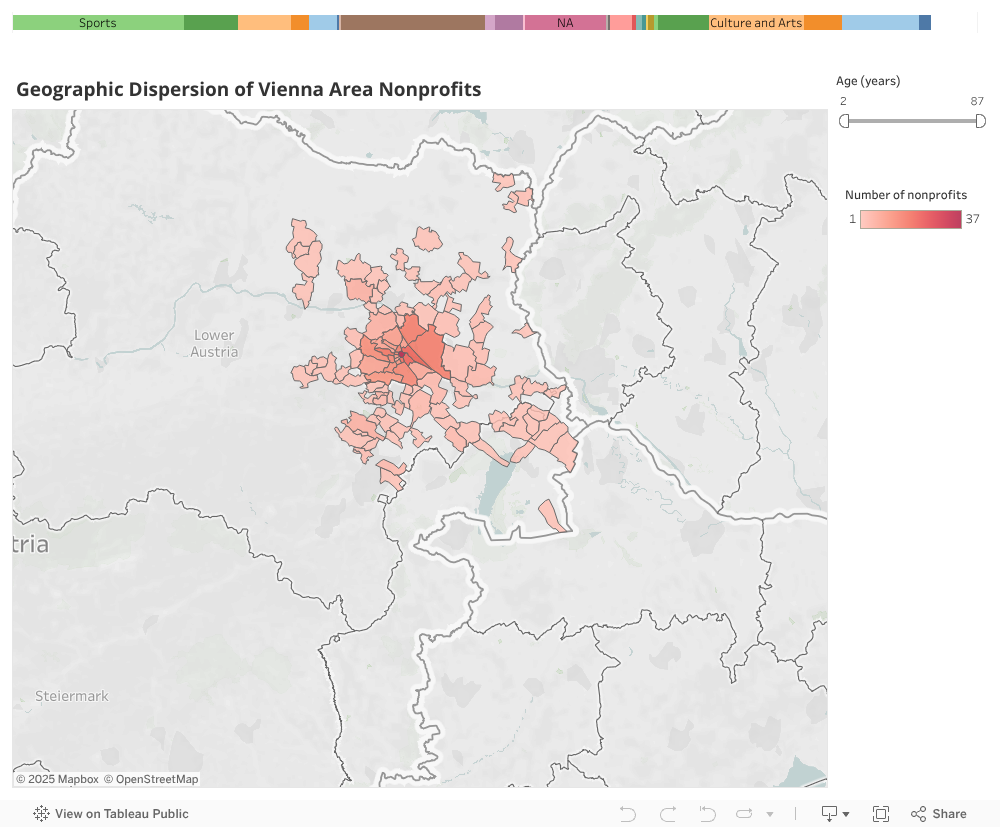
Task: Click the Age slider's left handle
Action: tap(844, 121)
